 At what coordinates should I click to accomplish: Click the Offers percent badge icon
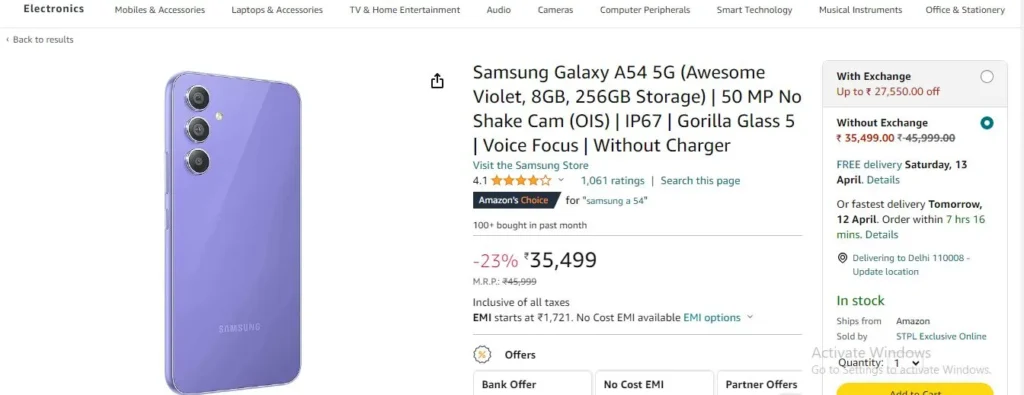(482, 355)
